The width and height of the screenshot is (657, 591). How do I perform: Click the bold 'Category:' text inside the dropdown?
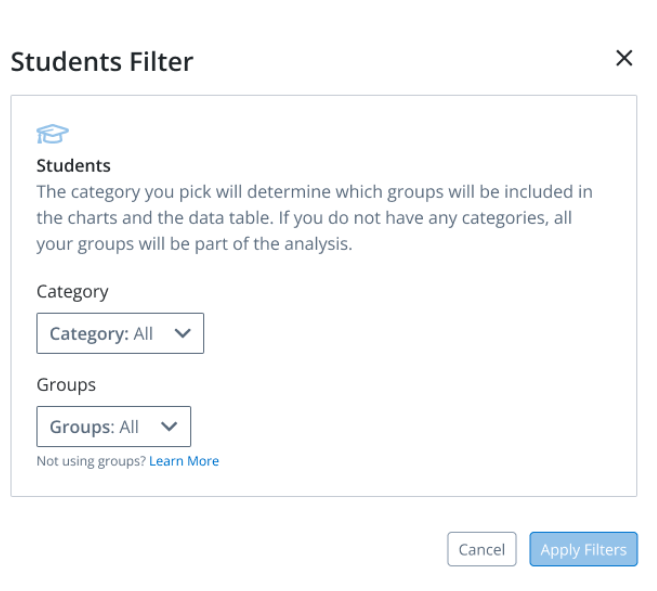(x=89, y=334)
